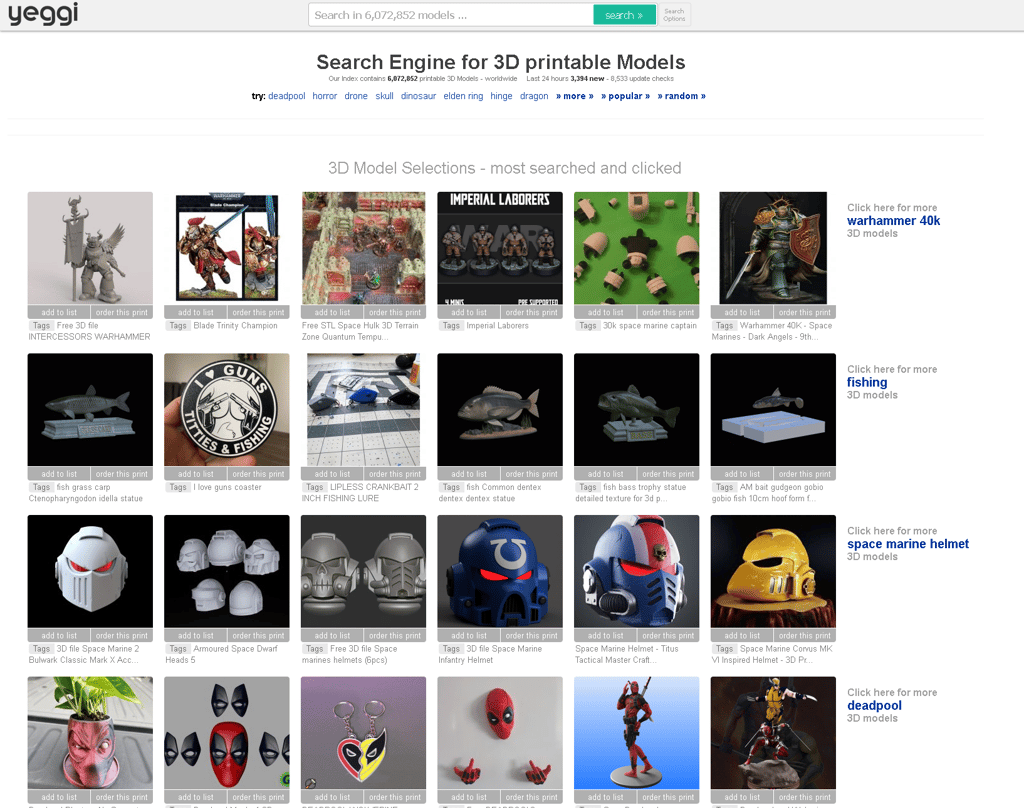
Task: Open the Lipless Crankbait fishing lure thumbnail
Action: click(364, 410)
